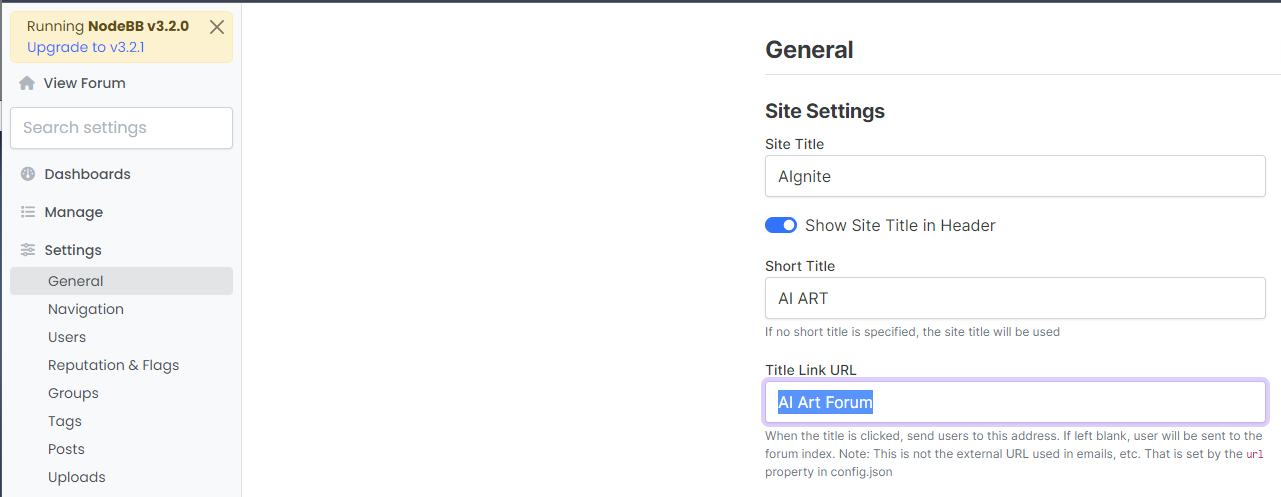Dismiss the NodeBB upgrade notice

[217, 28]
